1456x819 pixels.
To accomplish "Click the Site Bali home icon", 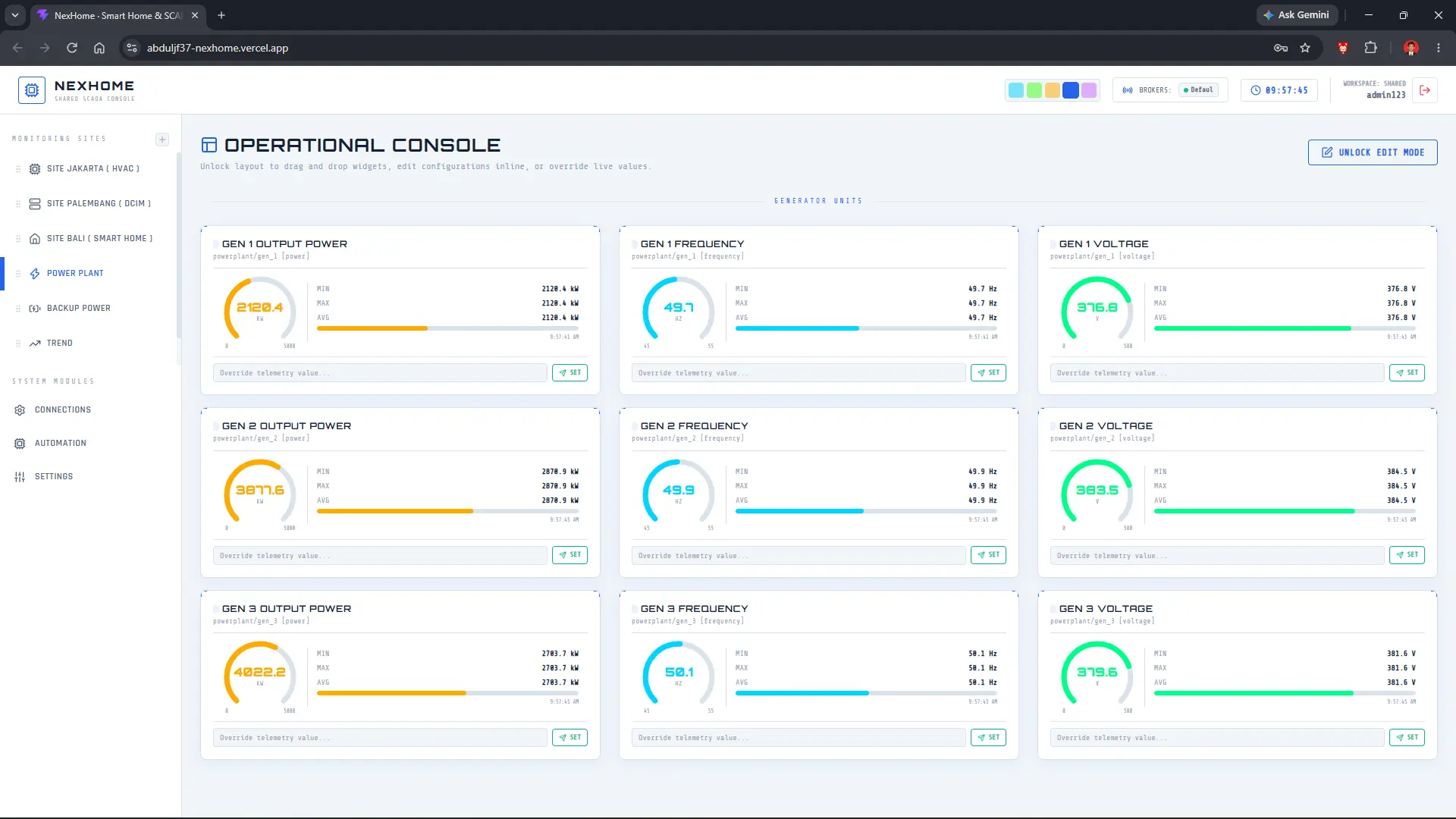I will (35, 239).
